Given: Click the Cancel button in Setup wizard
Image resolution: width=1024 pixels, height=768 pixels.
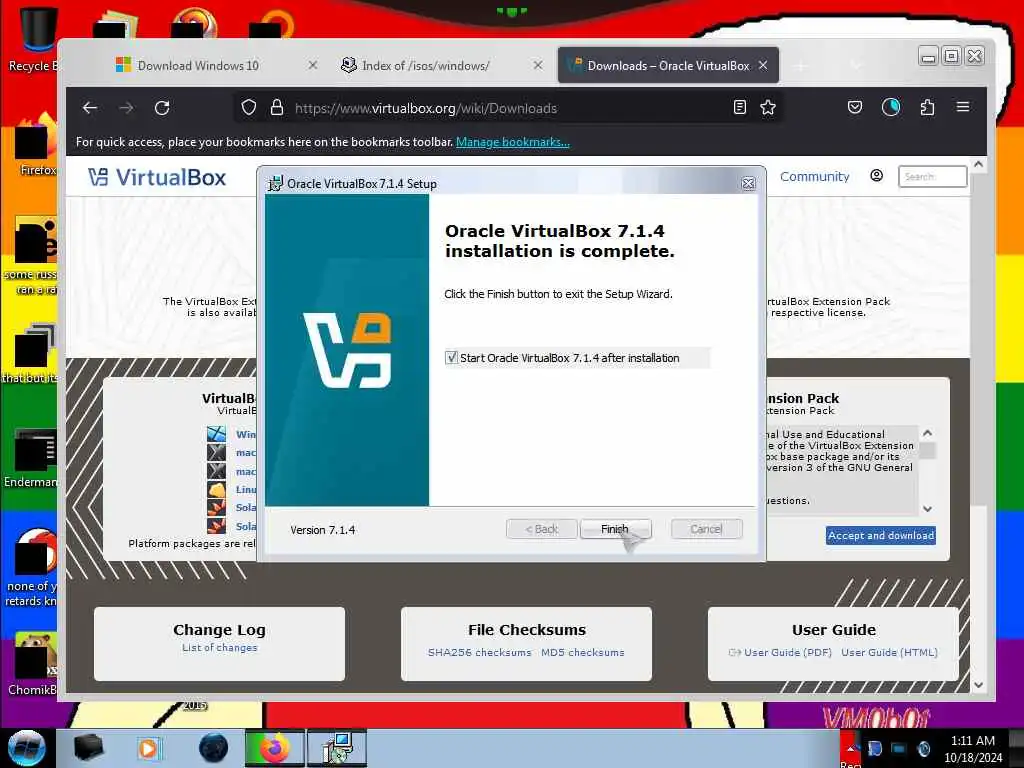Looking at the screenshot, I should click(706, 529).
